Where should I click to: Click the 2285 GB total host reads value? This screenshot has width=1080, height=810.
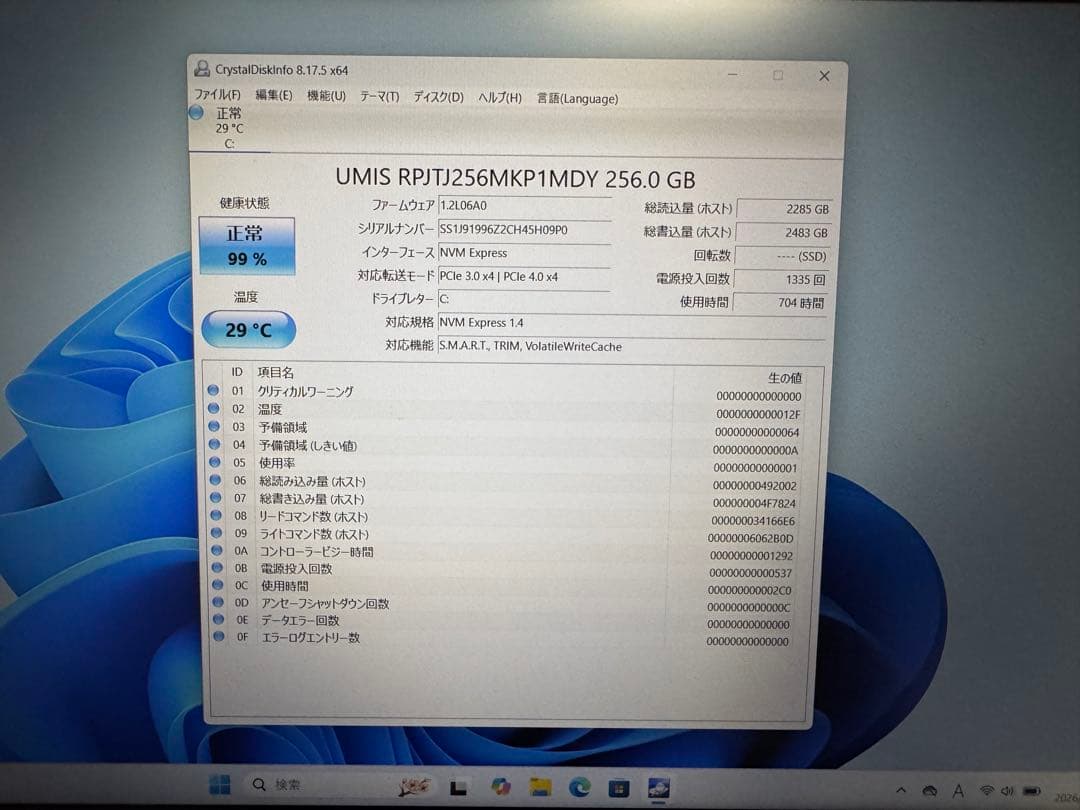(x=784, y=209)
